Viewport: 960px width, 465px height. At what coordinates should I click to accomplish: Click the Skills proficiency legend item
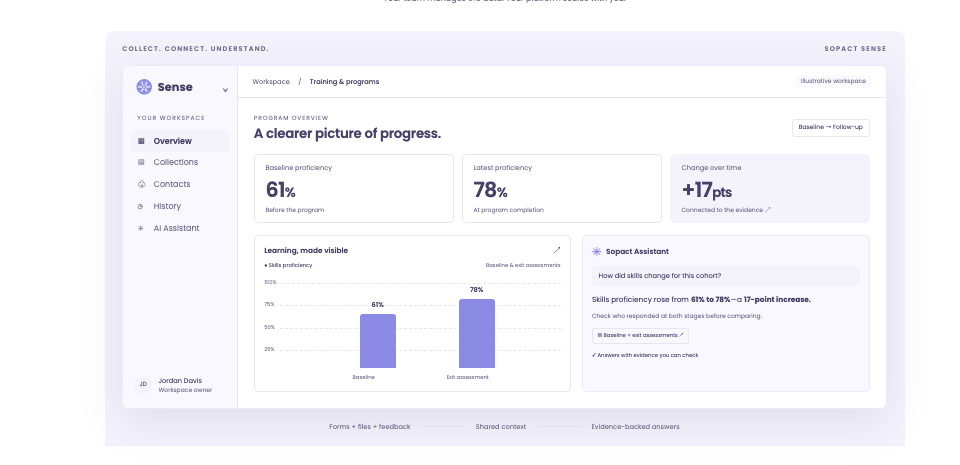288,266
